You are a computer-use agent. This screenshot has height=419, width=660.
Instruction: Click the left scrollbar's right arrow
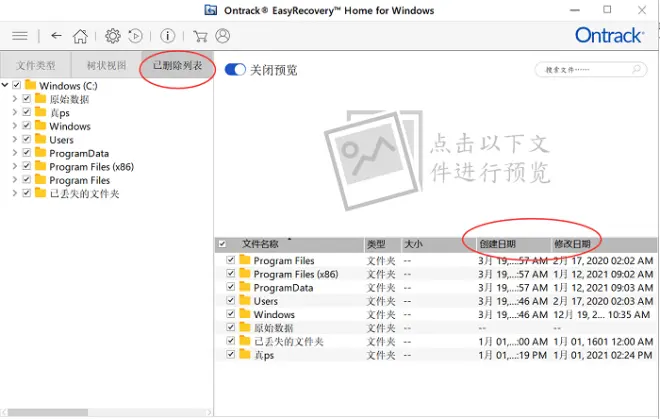click(209, 412)
